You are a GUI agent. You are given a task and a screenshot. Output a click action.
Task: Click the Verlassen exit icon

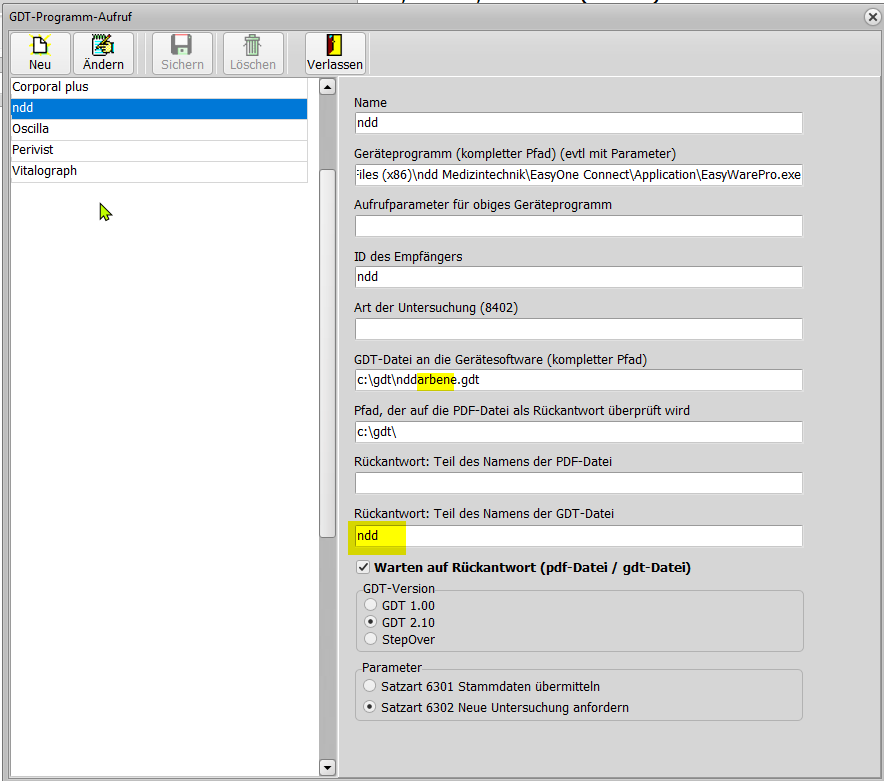[335, 46]
